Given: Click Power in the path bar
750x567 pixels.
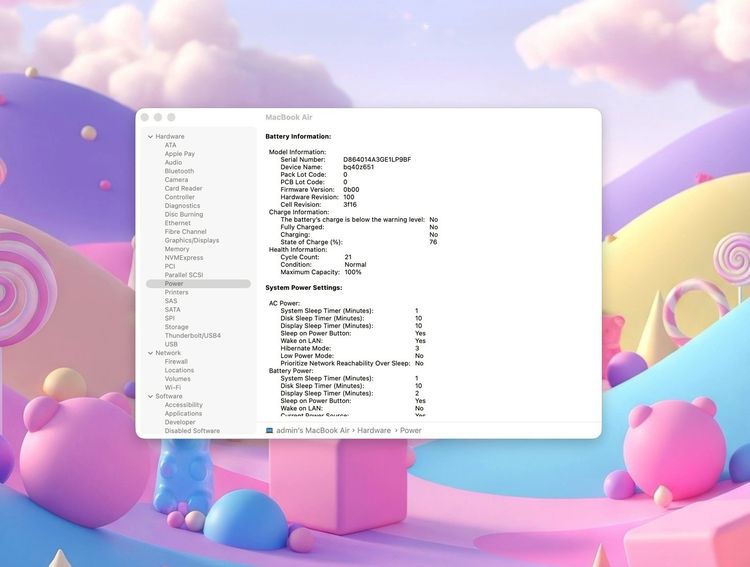Looking at the screenshot, I should 411,431.
